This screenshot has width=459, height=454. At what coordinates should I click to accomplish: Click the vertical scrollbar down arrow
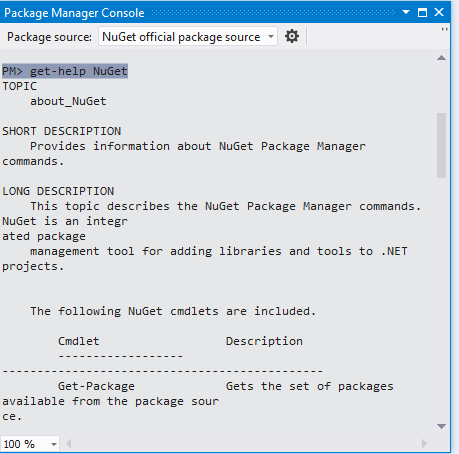pos(441,426)
